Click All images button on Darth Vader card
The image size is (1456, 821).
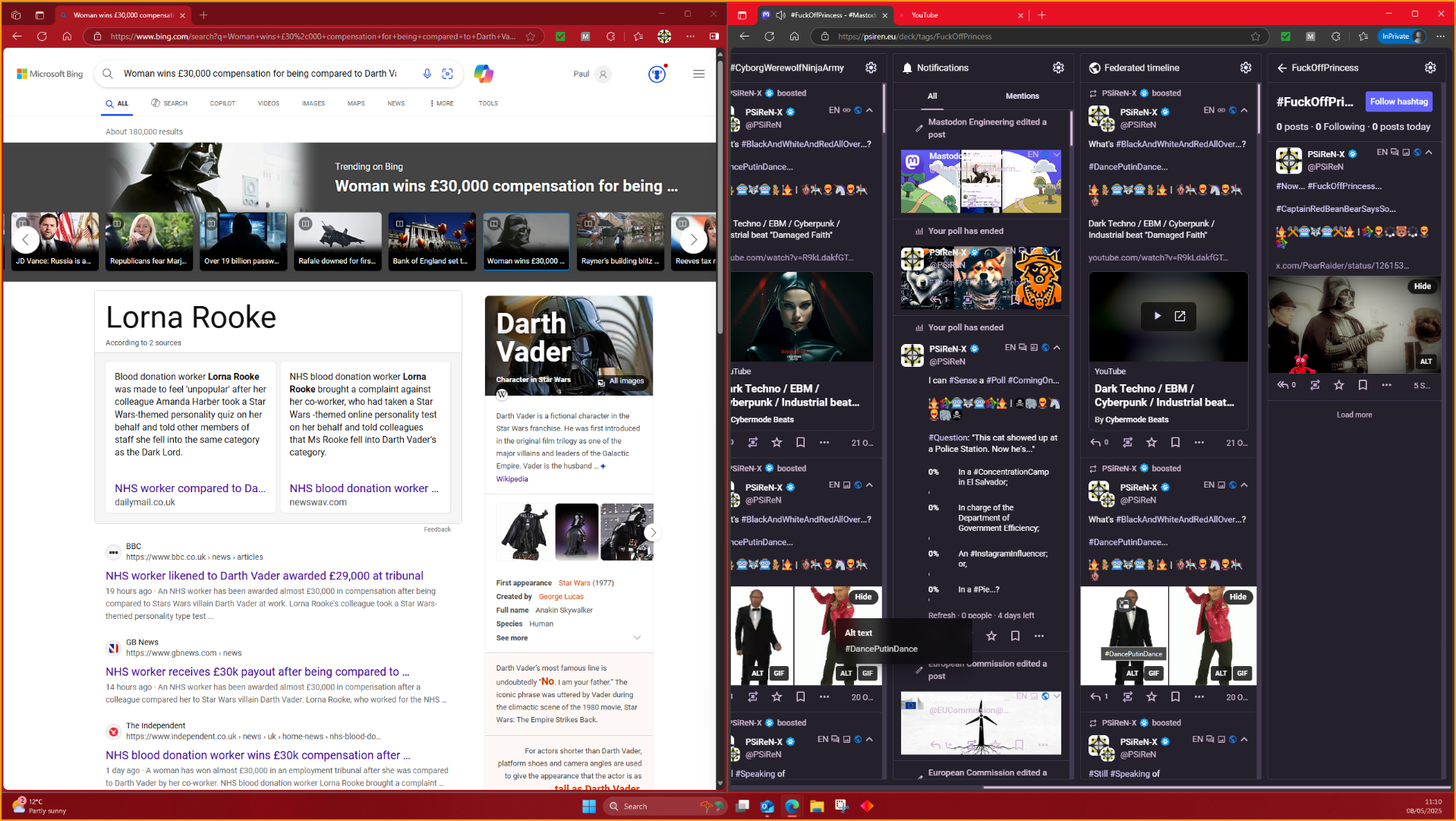click(x=621, y=381)
